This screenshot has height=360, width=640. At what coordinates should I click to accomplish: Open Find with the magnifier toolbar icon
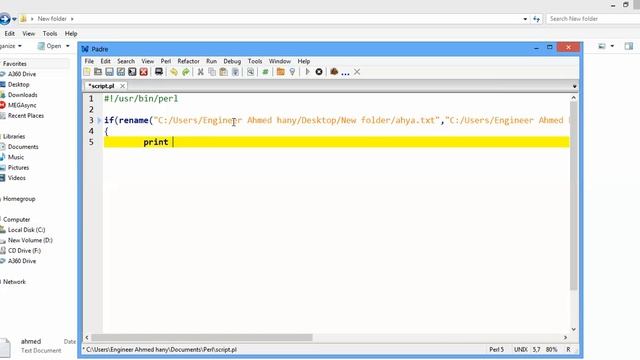pos(250,72)
